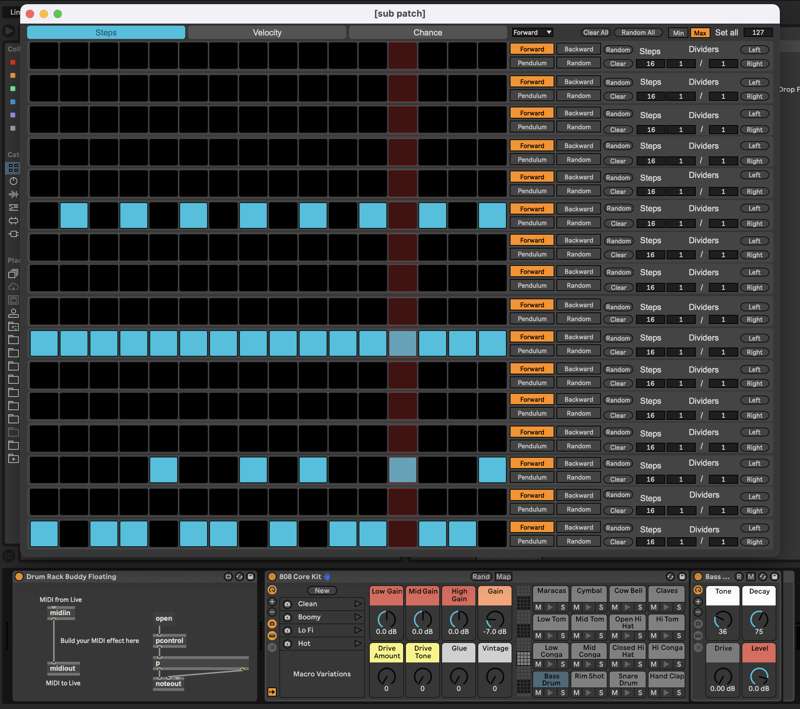Screen dimensions: 800x709
Task: Switch to the Chance tab
Action: pyautogui.click(x=428, y=33)
